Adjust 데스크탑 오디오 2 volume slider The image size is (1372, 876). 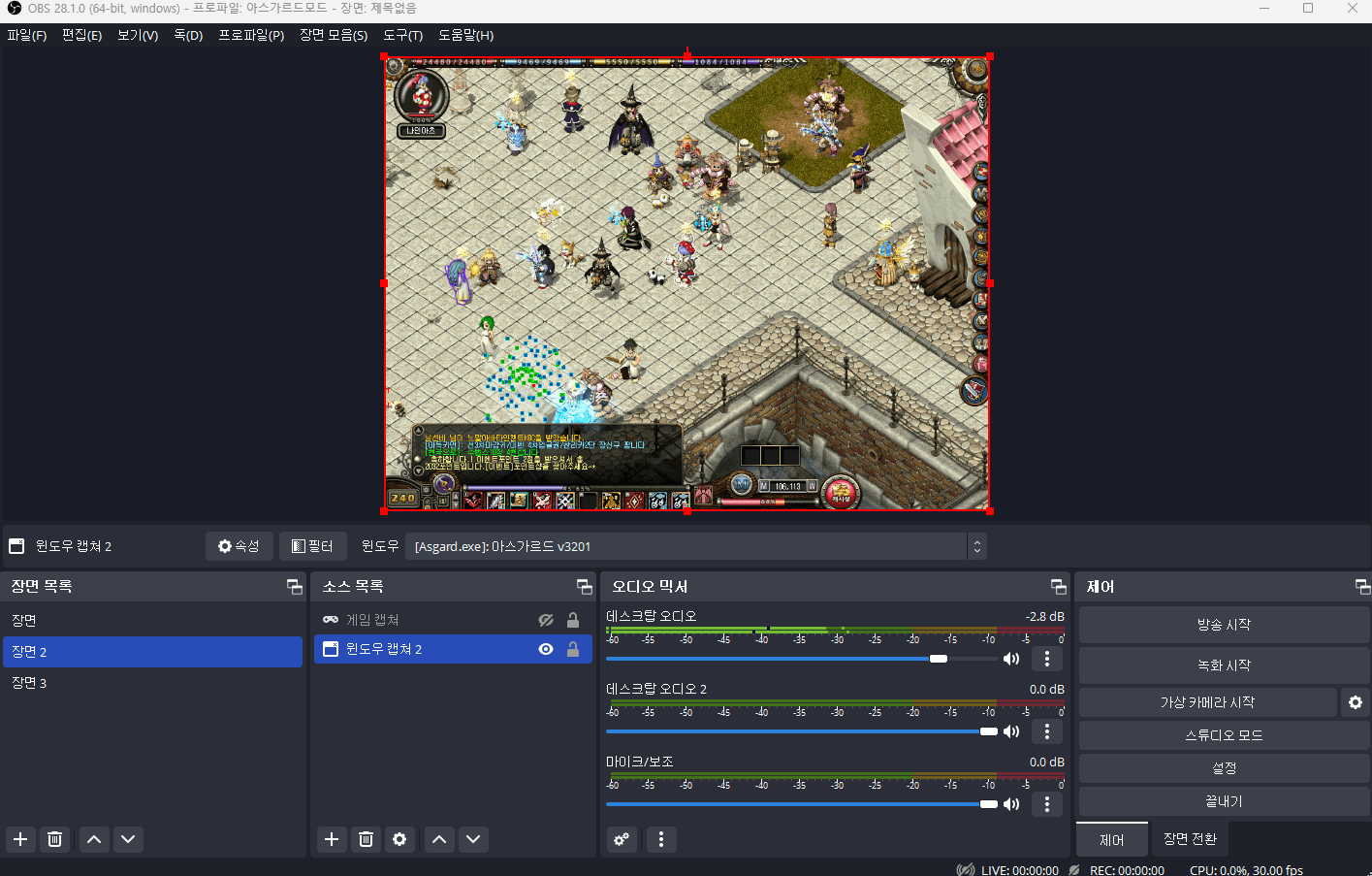(802, 731)
